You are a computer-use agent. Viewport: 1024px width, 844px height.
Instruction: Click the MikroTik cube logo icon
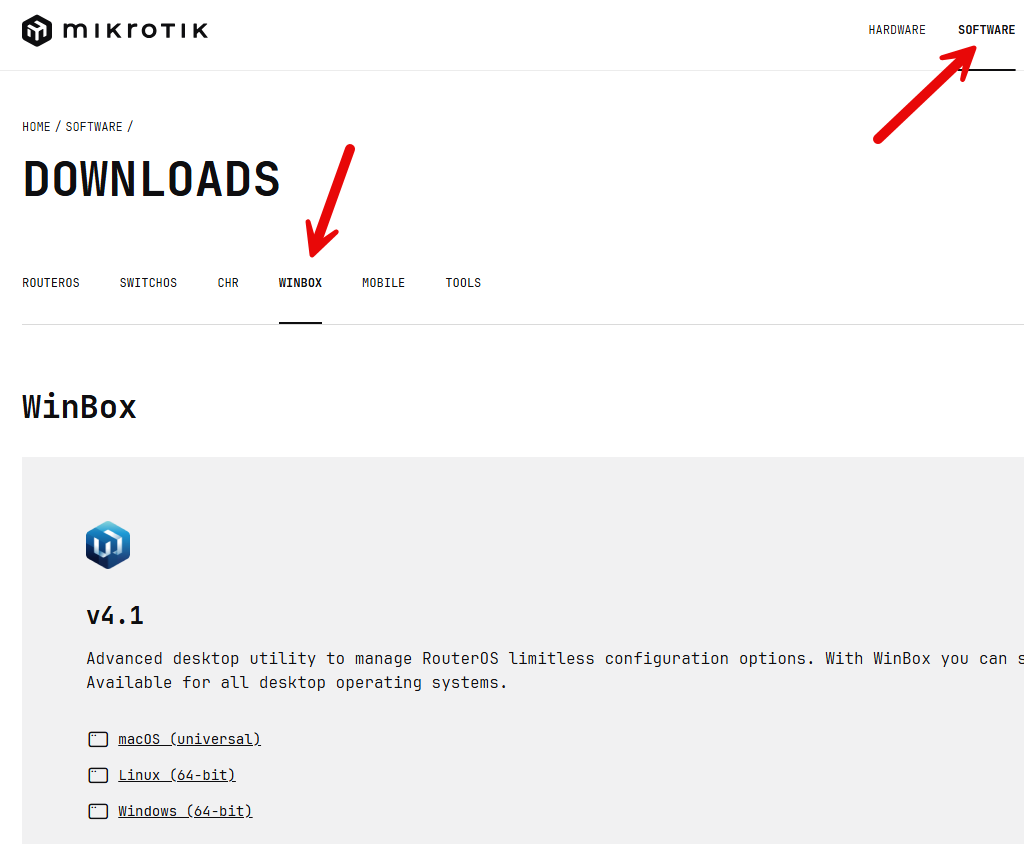pyautogui.click(x=37, y=30)
